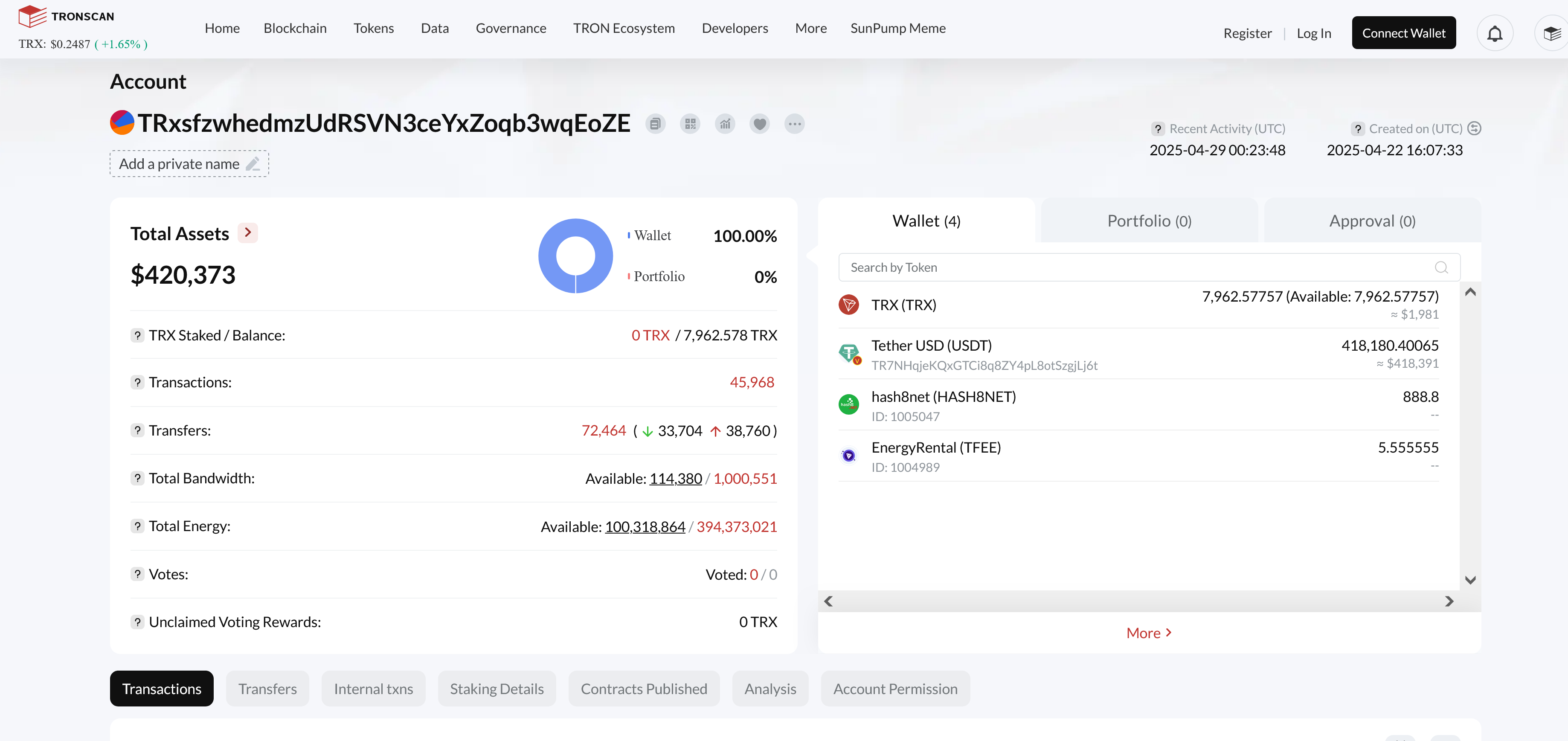Click the 45,968 transactions count
Viewport: 1568px width, 741px height.
point(752,382)
